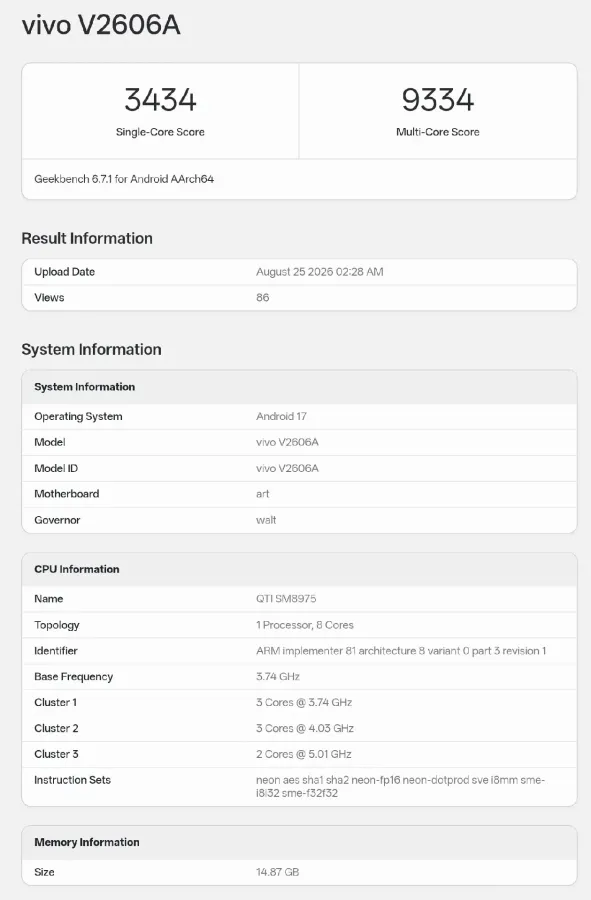This screenshot has width=591, height=900.
Task: Select the 3434 single-core score value
Action: pos(160,99)
